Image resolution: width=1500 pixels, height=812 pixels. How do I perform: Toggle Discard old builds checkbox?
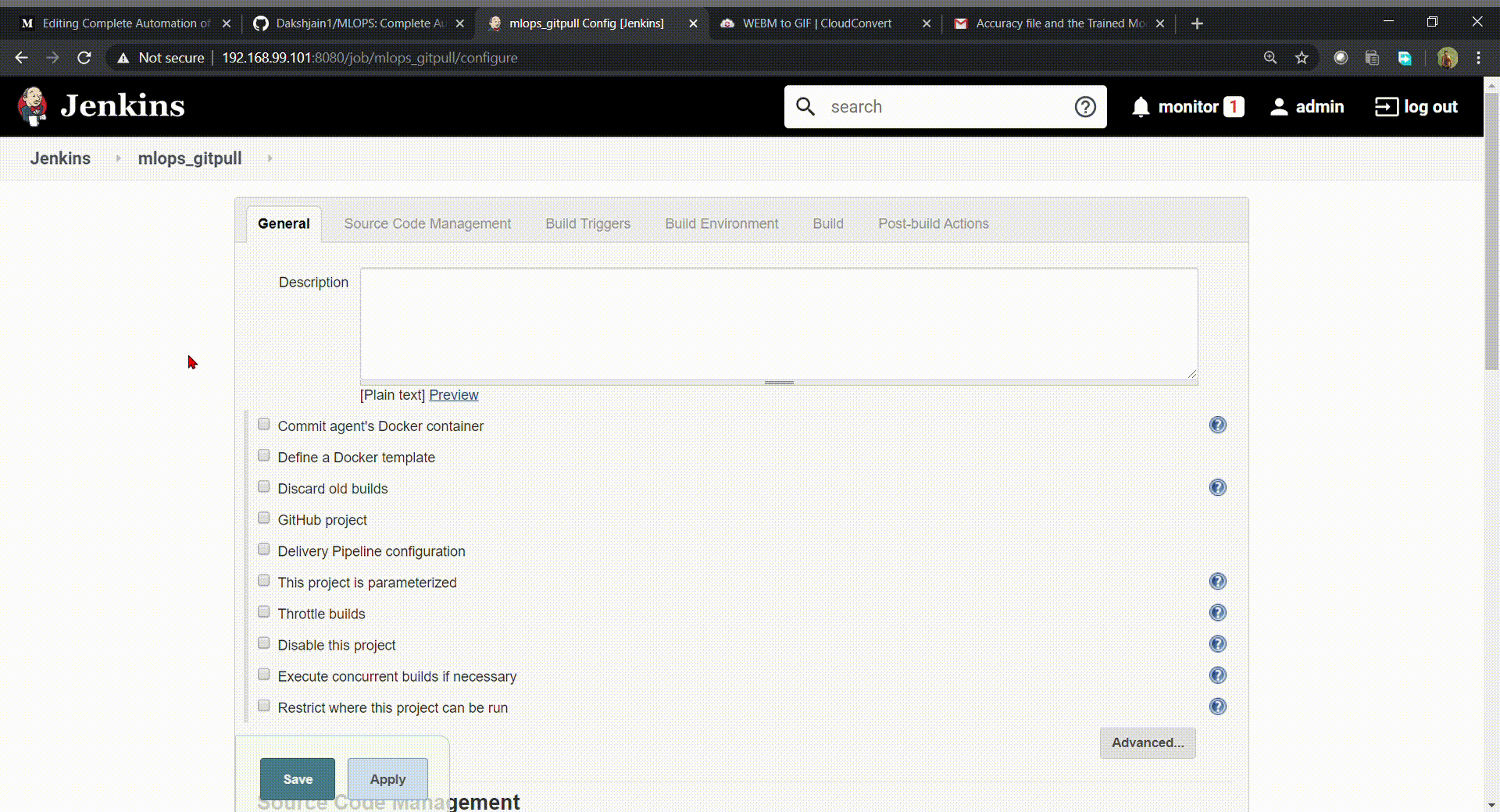coord(264,486)
